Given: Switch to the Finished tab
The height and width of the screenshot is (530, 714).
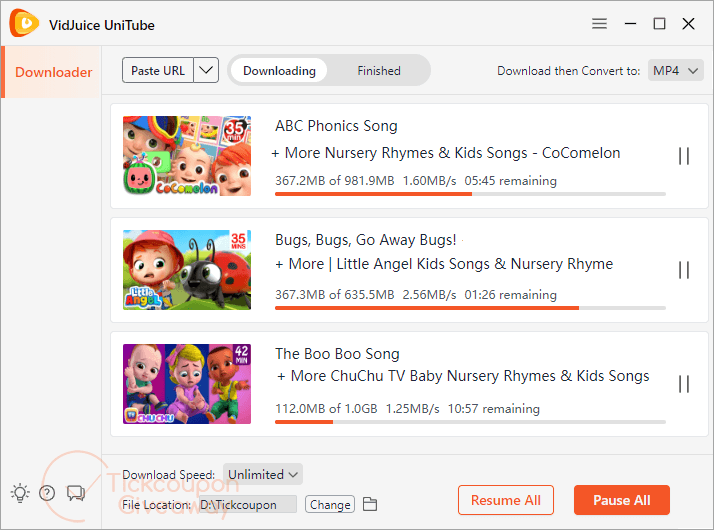Looking at the screenshot, I should [379, 71].
